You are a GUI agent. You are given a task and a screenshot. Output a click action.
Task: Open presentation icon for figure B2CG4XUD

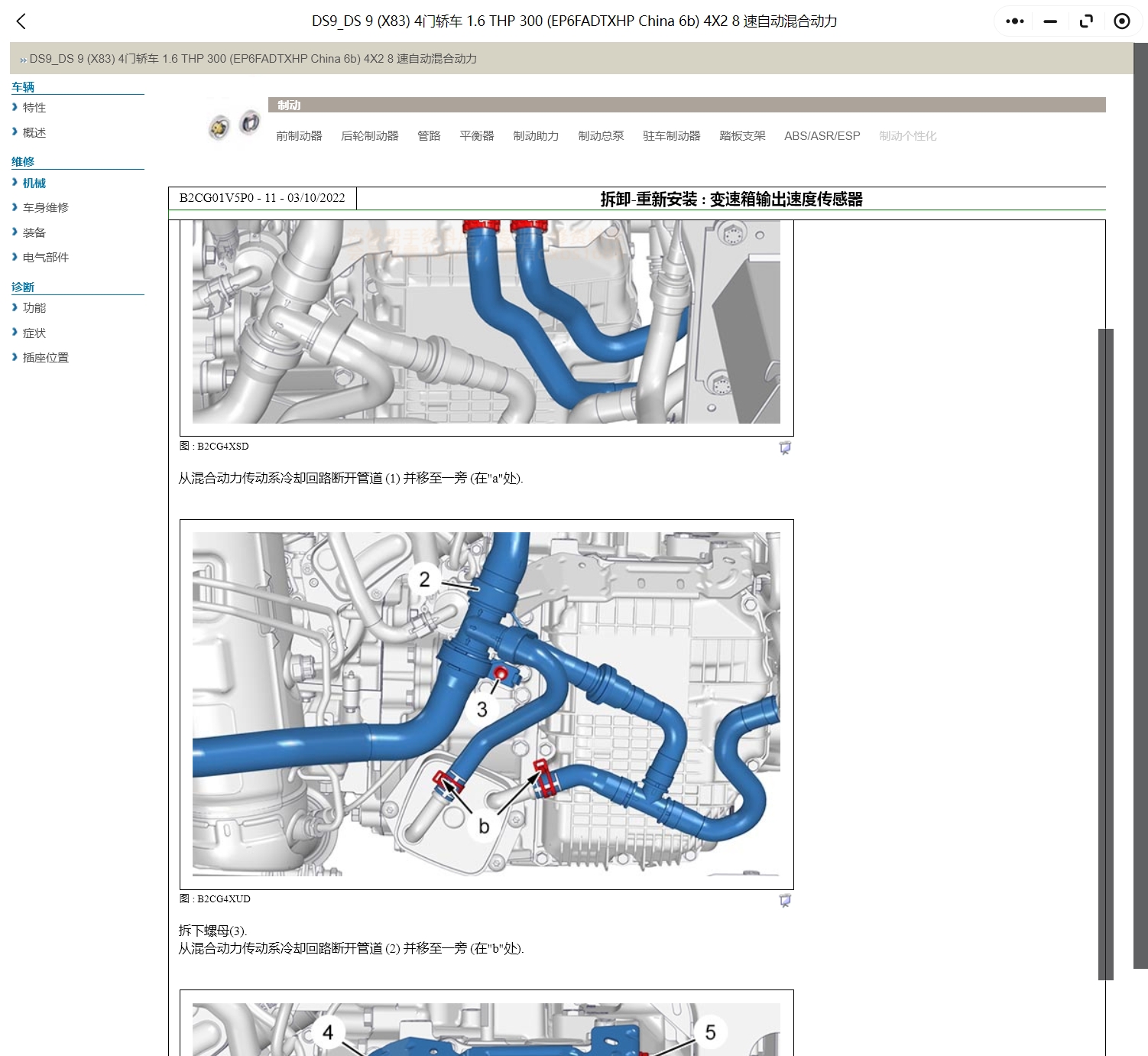coord(784,901)
